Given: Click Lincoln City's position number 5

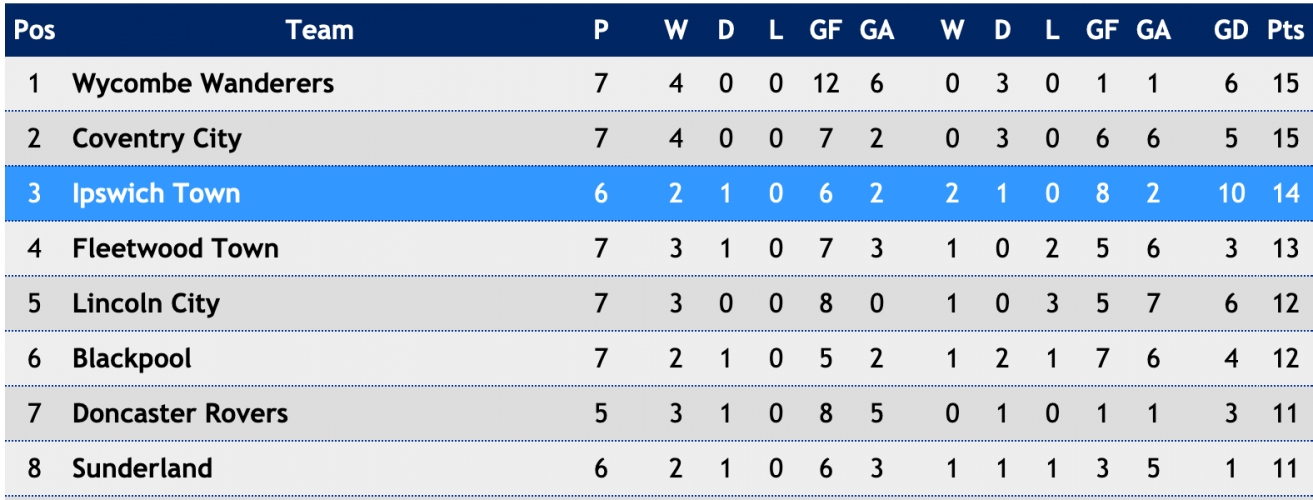Looking at the screenshot, I should coord(34,303).
